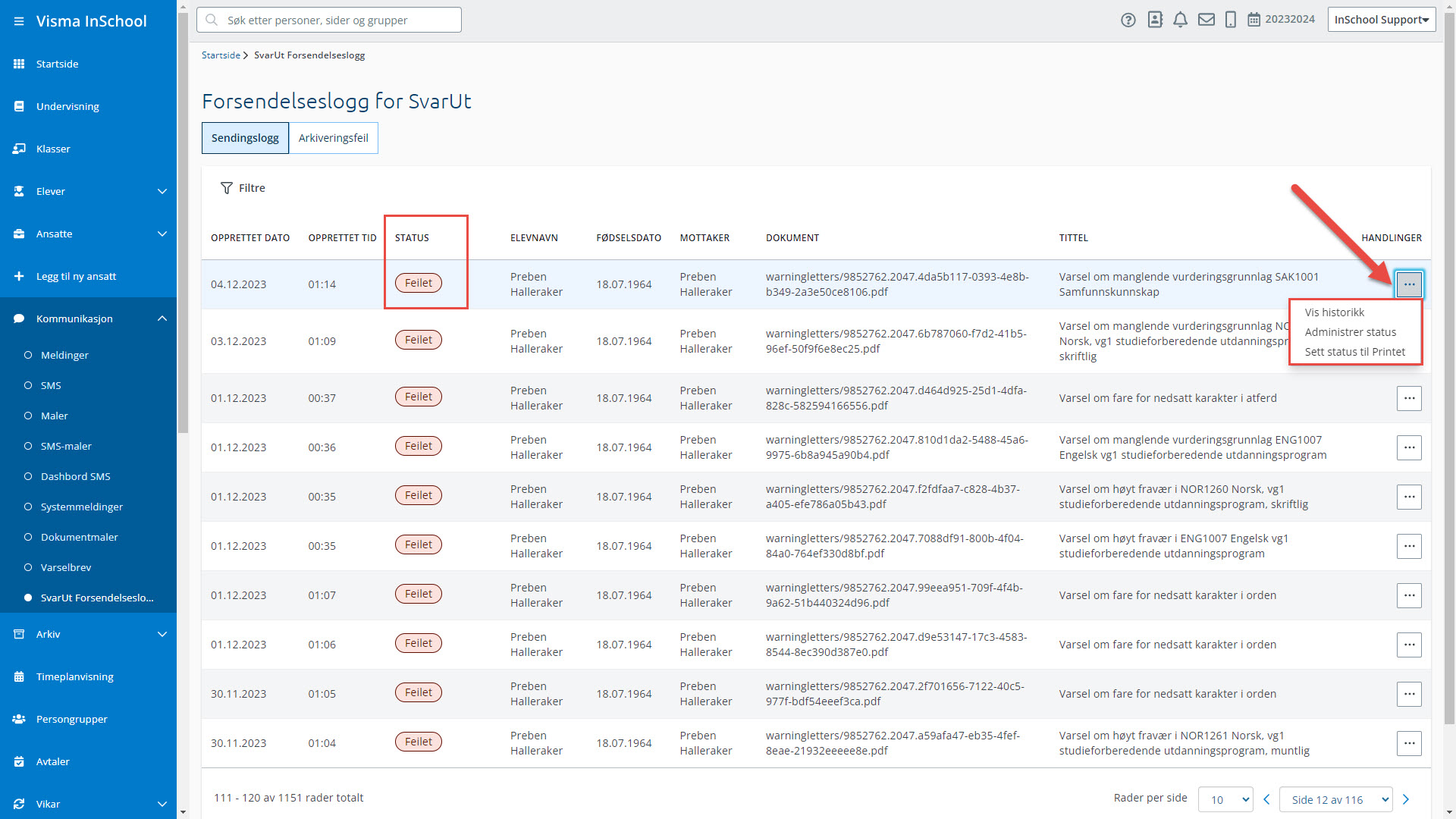Open actions for the atferd warning row
The width and height of the screenshot is (1456, 819).
tap(1409, 398)
